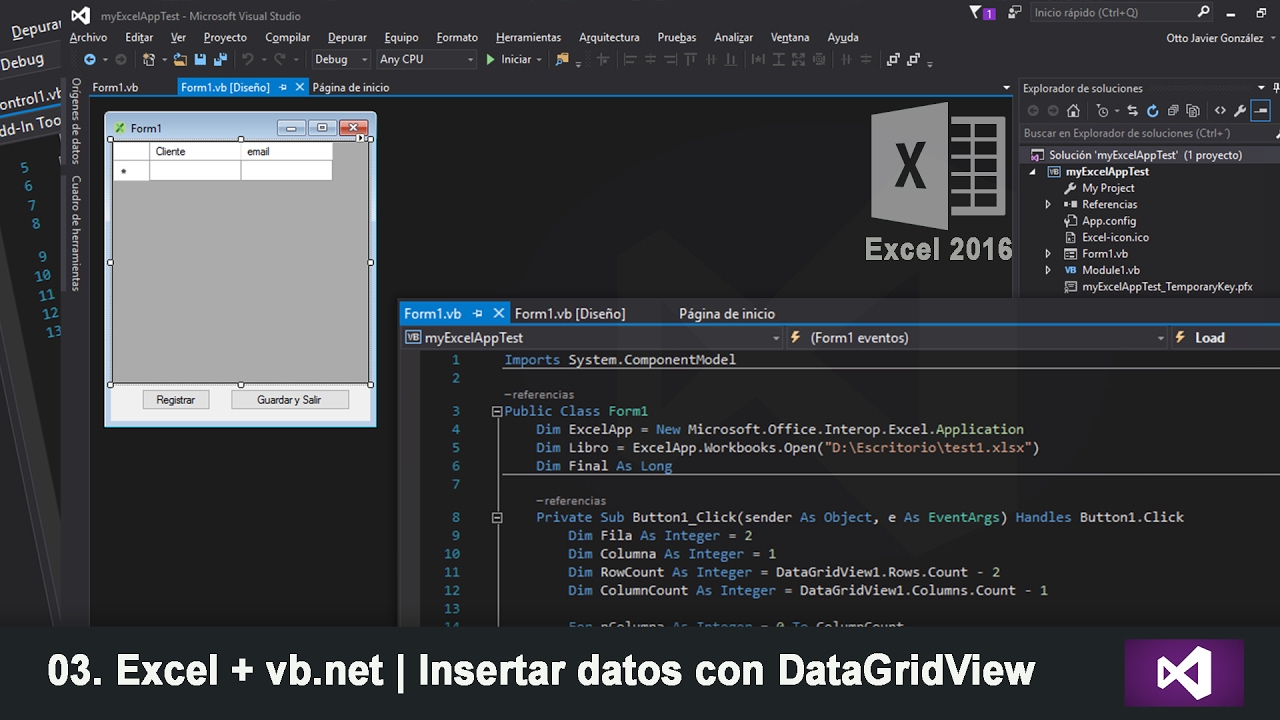Collapse the Button1_Click sub code region

click(x=497, y=517)
